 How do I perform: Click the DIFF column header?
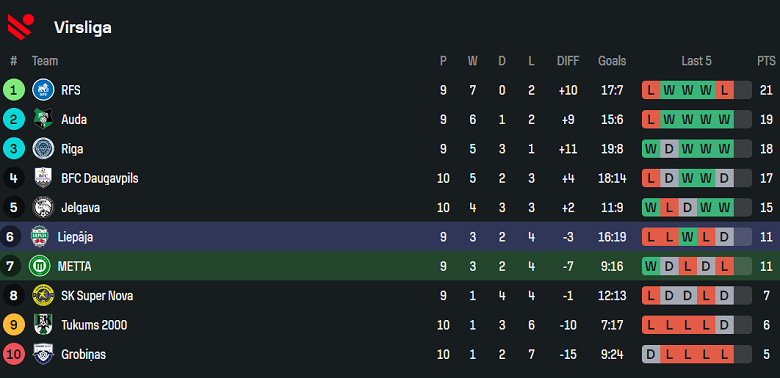pyautogui.click(x=568, y=61)
